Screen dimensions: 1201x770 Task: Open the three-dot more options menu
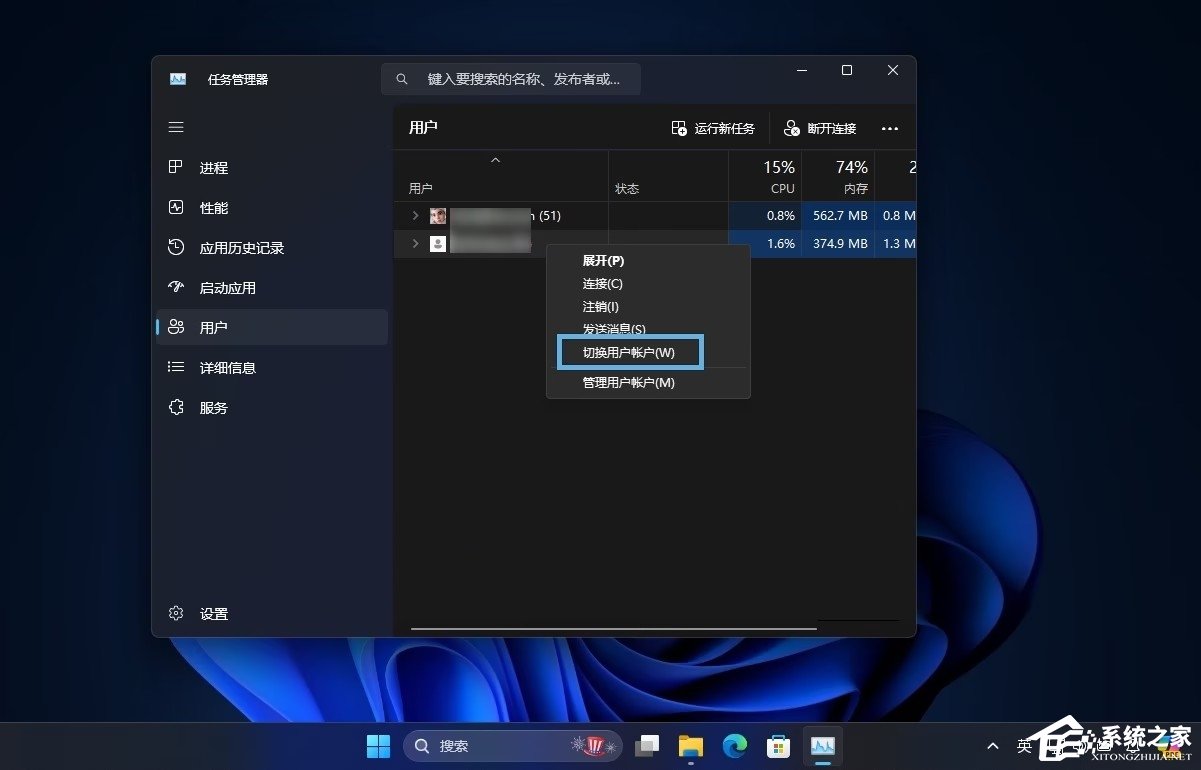pos(890,129)
